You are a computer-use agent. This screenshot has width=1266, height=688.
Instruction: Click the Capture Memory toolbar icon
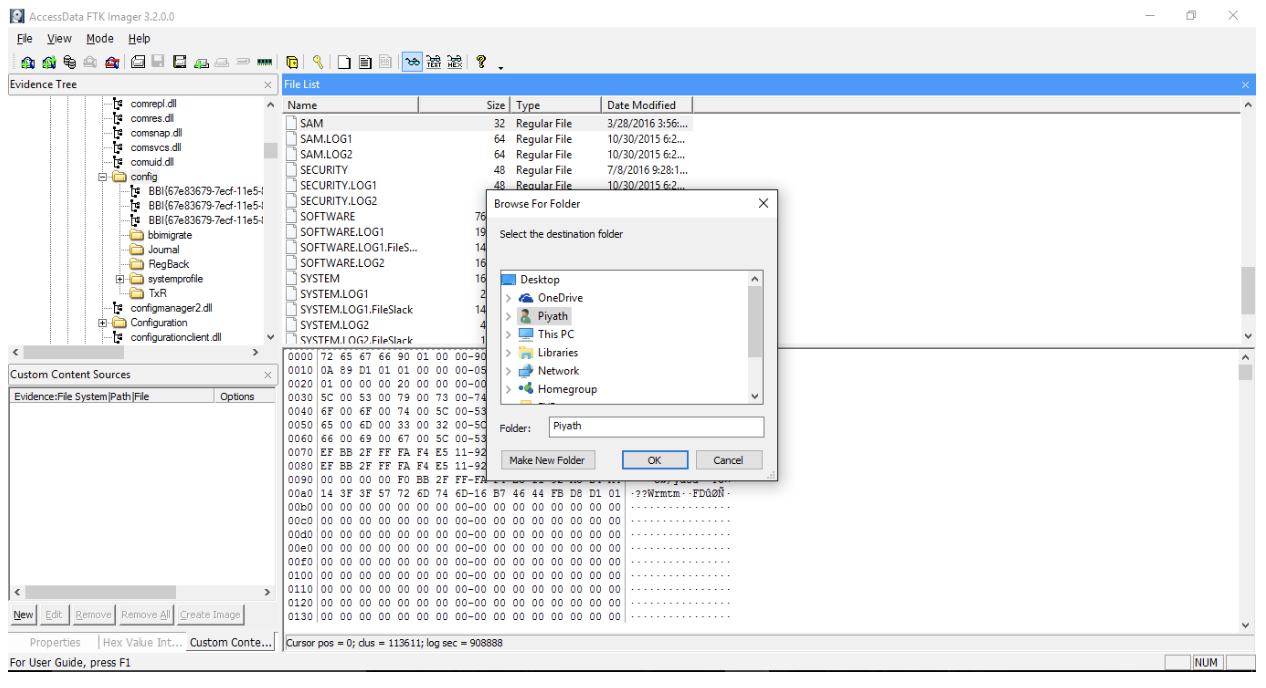point(265,62)
